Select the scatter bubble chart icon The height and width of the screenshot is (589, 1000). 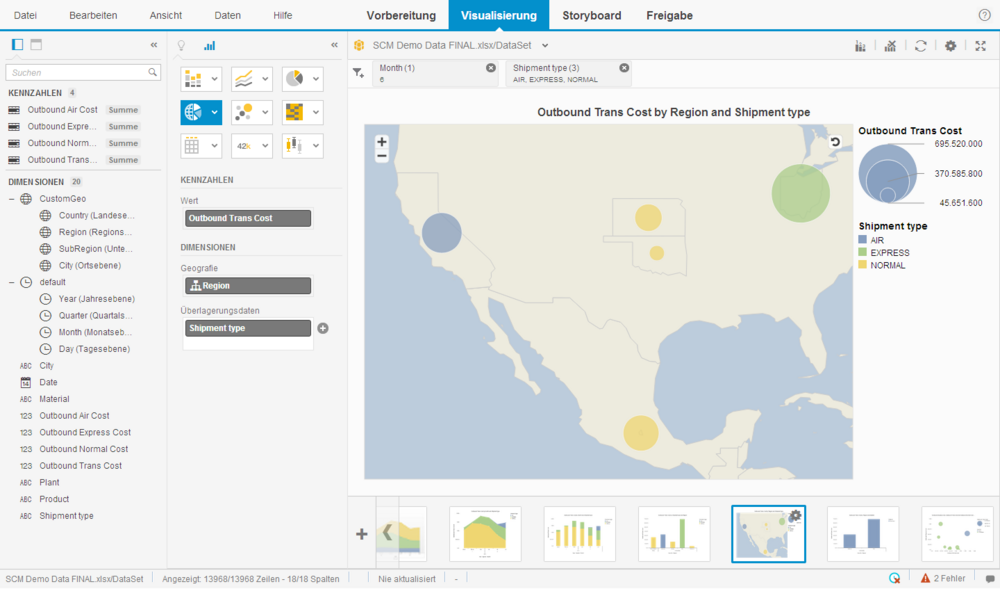(244, 112)
